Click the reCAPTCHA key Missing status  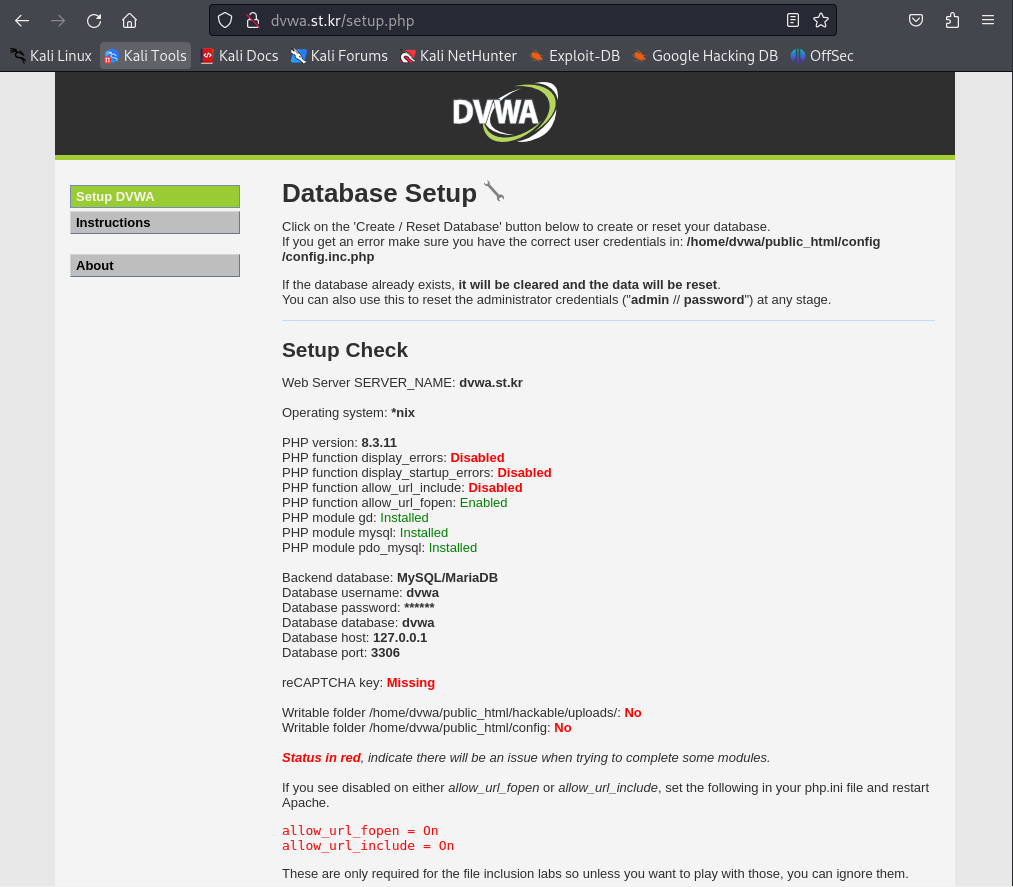(411, 683)
